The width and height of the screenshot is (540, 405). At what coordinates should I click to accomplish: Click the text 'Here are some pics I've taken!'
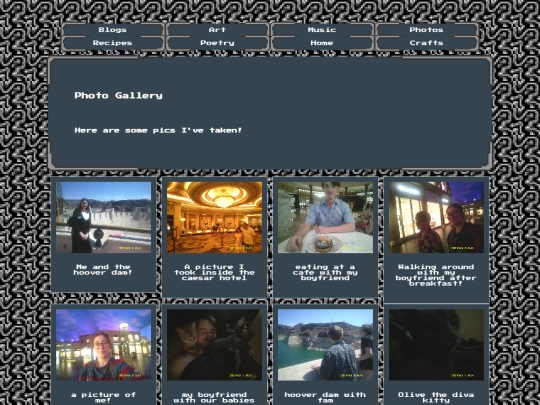pos(158,130)
